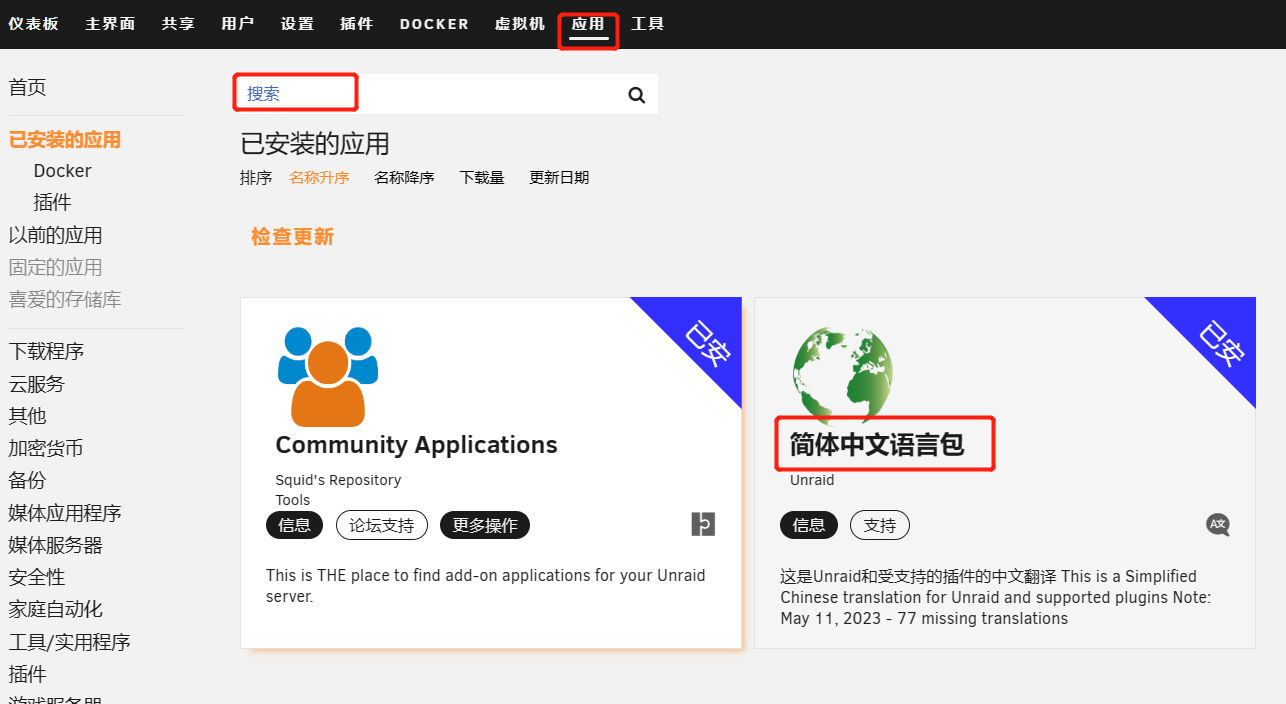
Task: Click the plugin icon on Community Applications card
Action: 703,524
